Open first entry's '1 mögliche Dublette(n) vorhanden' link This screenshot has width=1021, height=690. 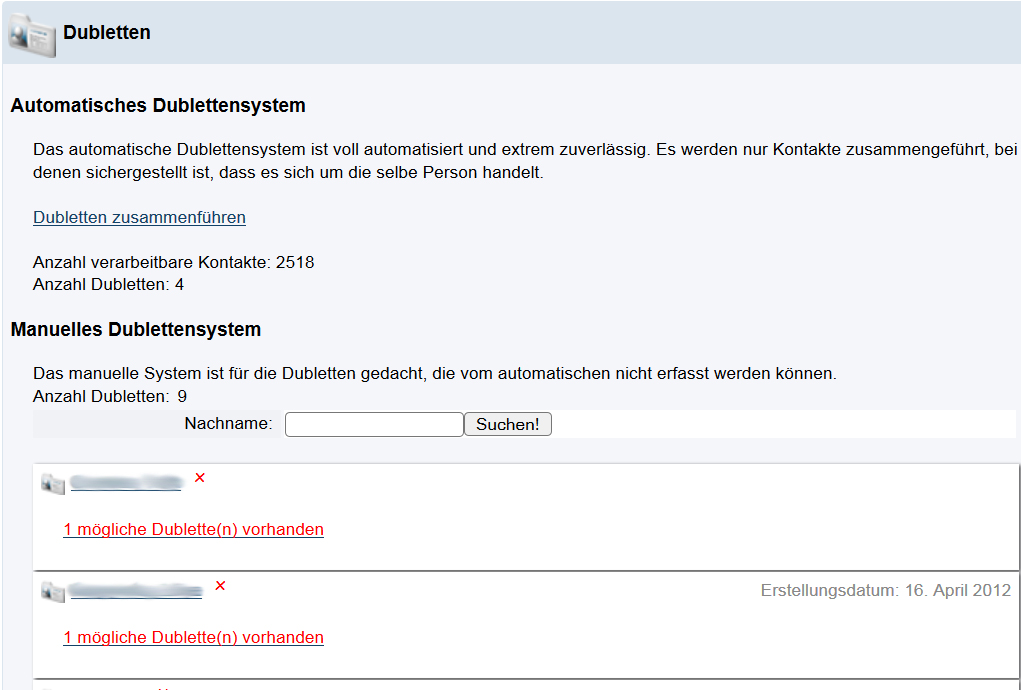193,529
